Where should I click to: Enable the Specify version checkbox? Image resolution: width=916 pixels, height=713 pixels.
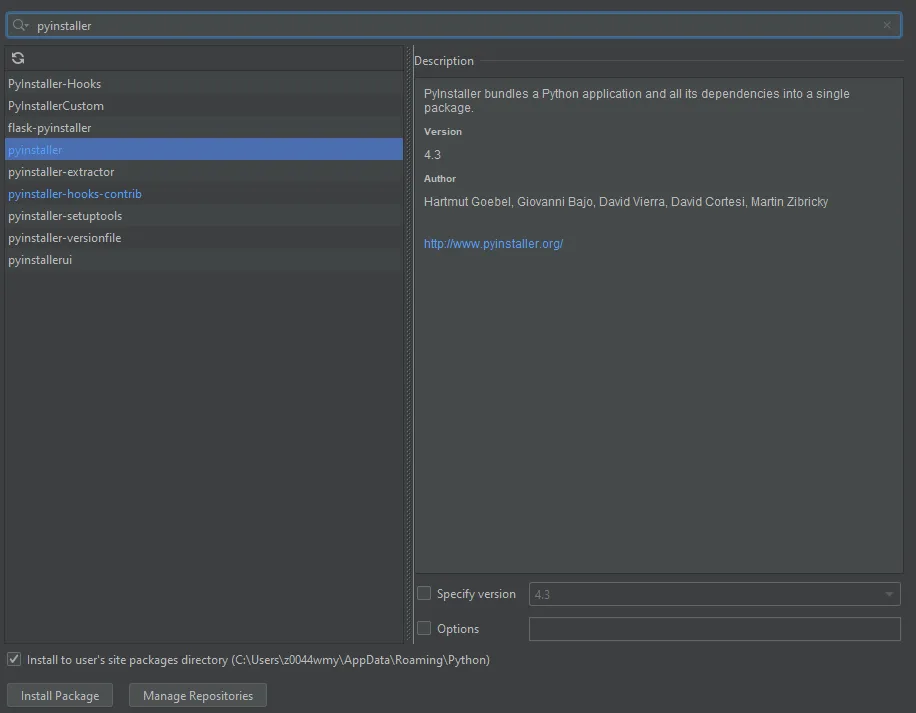424,593
